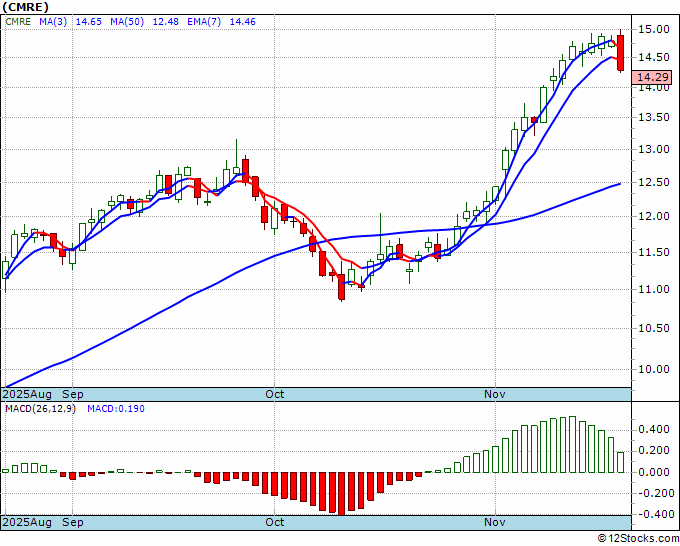Click the -0.200 MACD axis label
The image size is (680, 546).
click(x=654, y=493)
